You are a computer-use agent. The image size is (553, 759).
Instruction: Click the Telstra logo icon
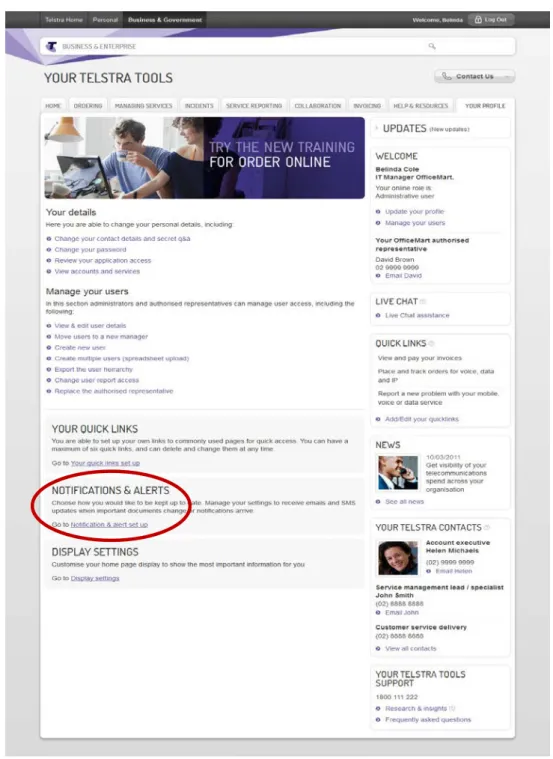tap(51, 46)
